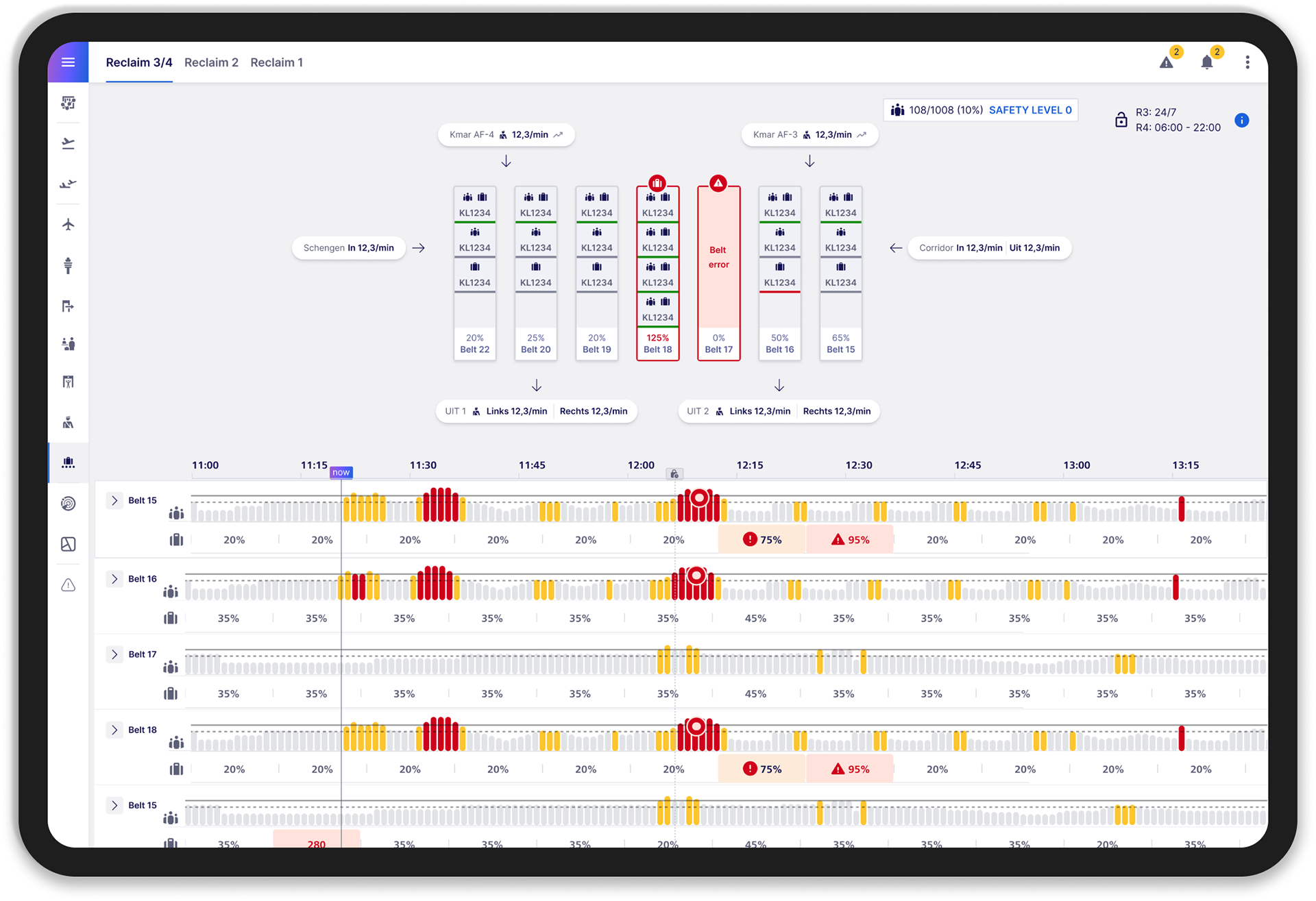Select the airplane sidebar icon
The height and width of the screenshot is (901, 1316).
[x=68, y=225]
